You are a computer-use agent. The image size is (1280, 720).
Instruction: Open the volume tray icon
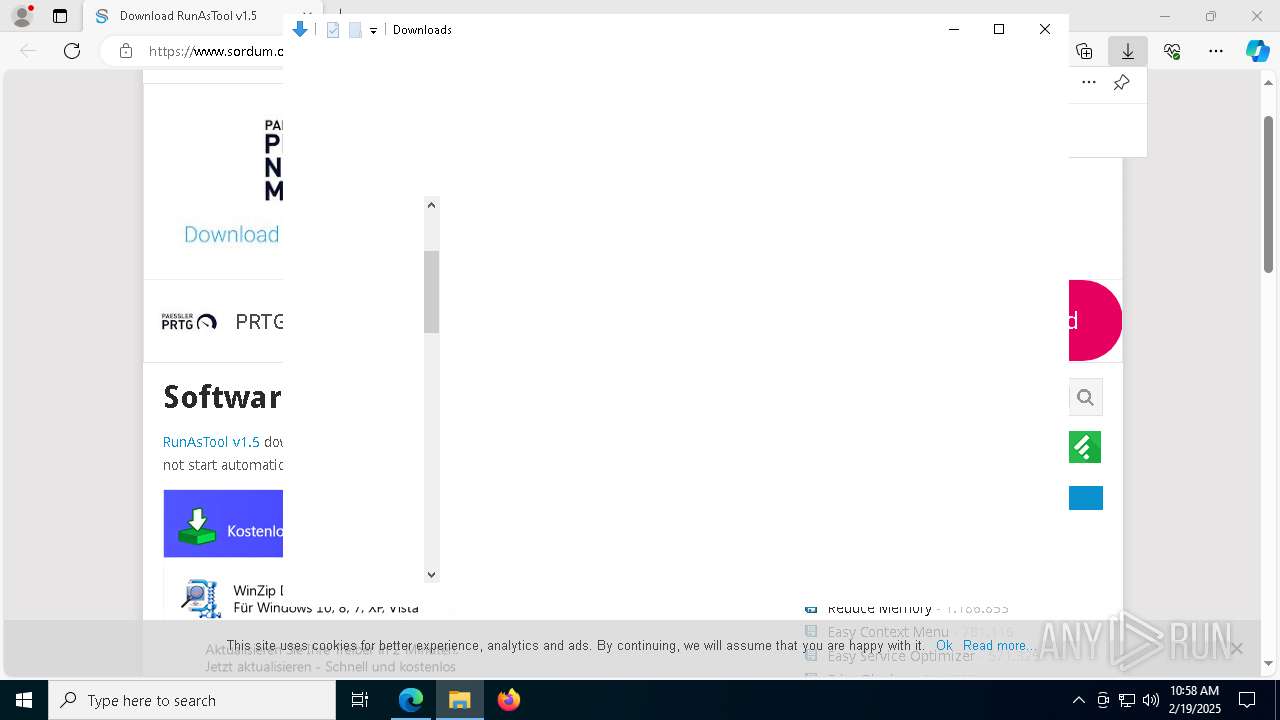pos(1150,700)
